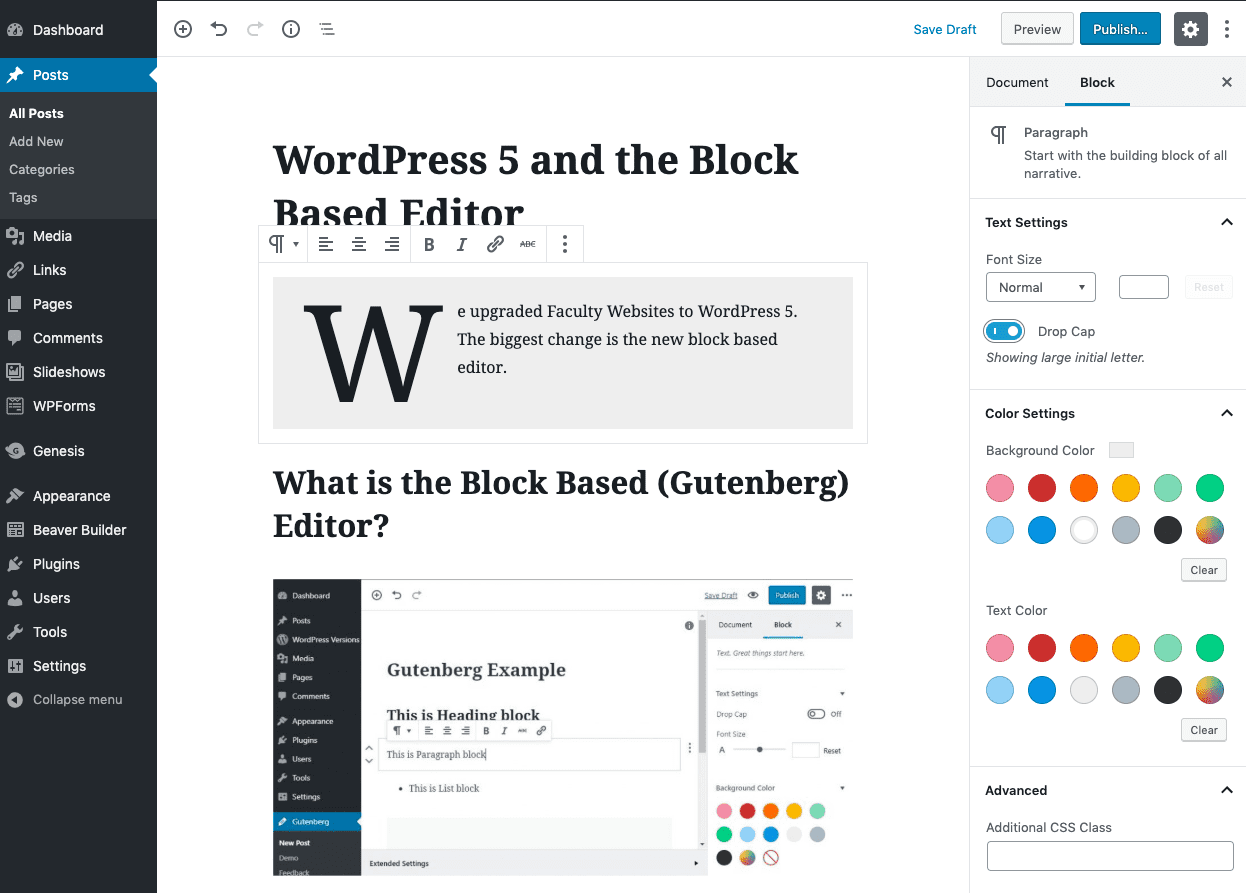Open custom background color picker swatch
Screen dimensions: 1246x893
pyautogui.click(x=1210, y=530)
